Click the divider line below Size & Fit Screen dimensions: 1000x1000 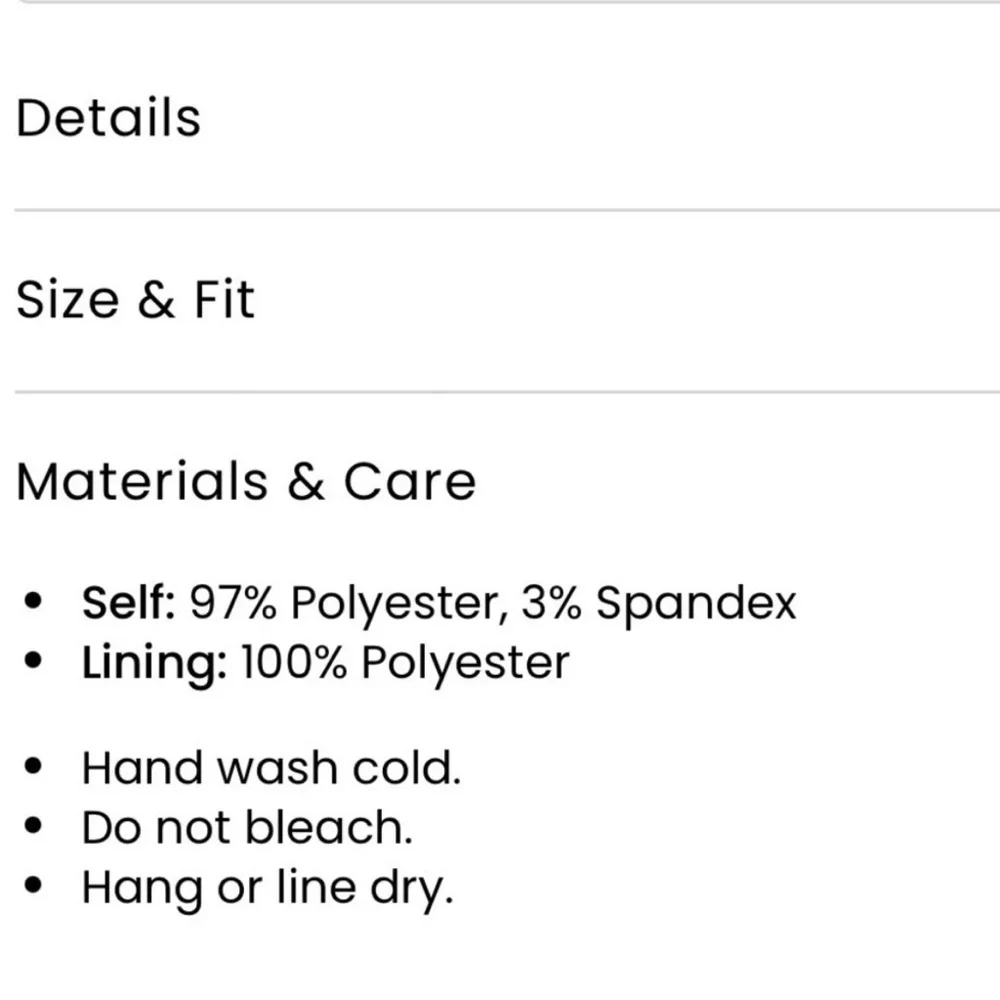pyautogui.click(x=500, y=392)
